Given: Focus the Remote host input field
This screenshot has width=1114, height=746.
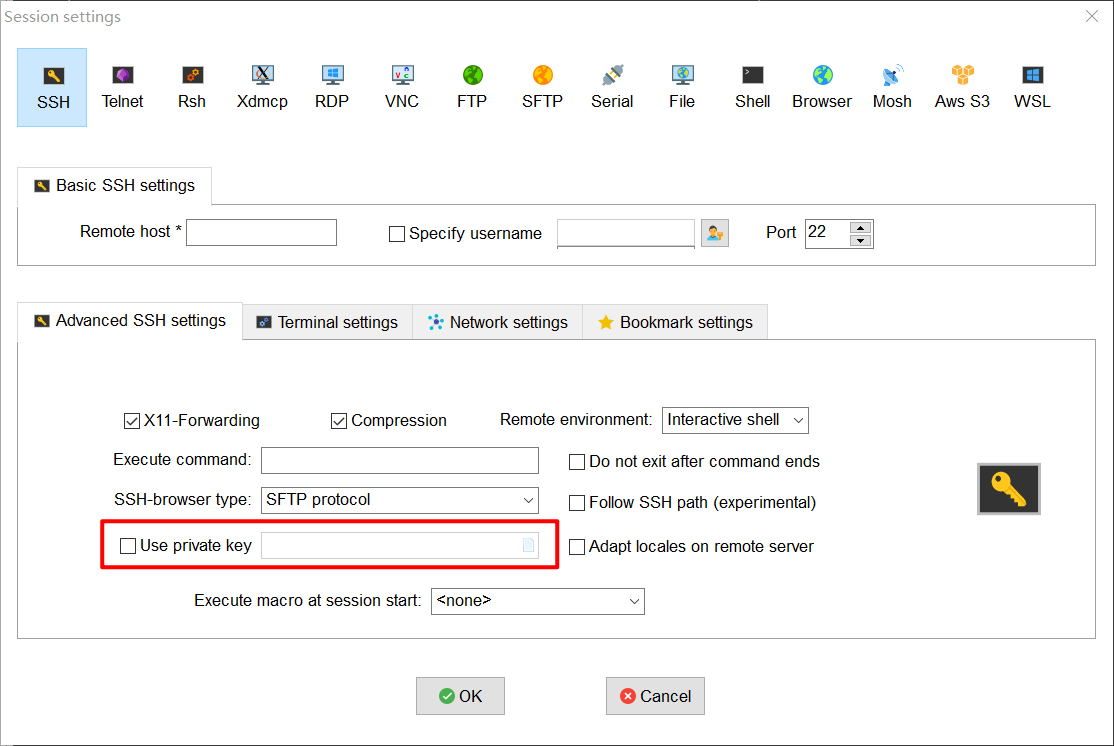Looking at the screenshot, I should click(261, 232).
